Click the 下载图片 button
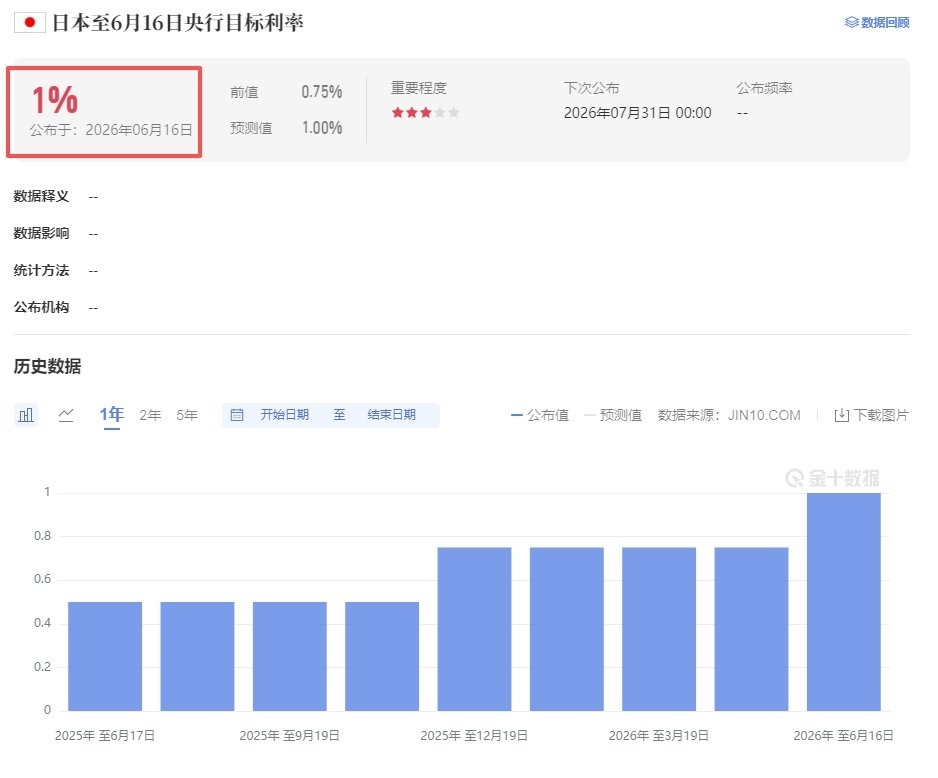This screenshot has width=938, height=778. coord(872,415)
